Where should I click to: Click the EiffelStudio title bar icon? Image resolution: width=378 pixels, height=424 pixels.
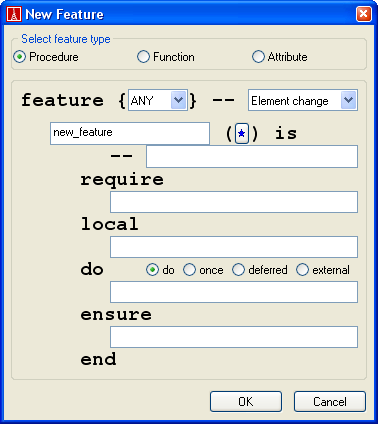14,14
